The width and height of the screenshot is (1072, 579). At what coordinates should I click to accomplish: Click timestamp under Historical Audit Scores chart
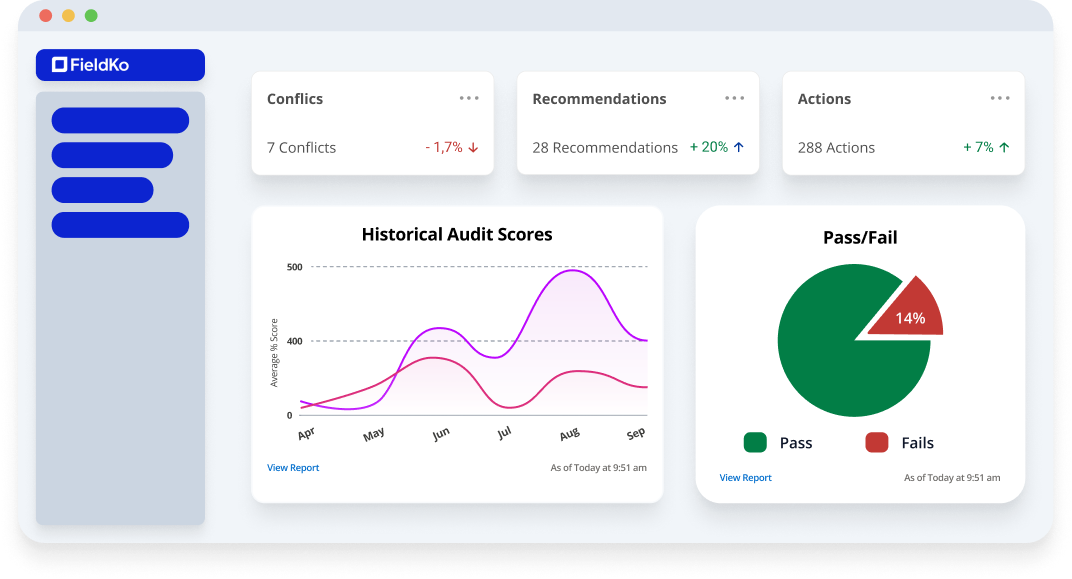598,468
